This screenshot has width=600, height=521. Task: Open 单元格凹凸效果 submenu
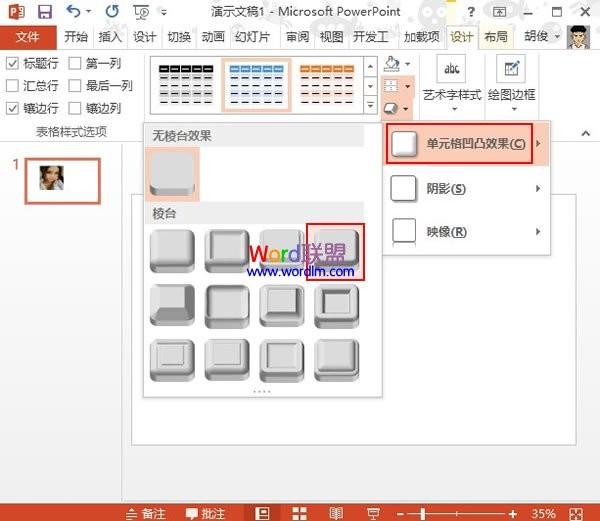(x=467, y=144)
